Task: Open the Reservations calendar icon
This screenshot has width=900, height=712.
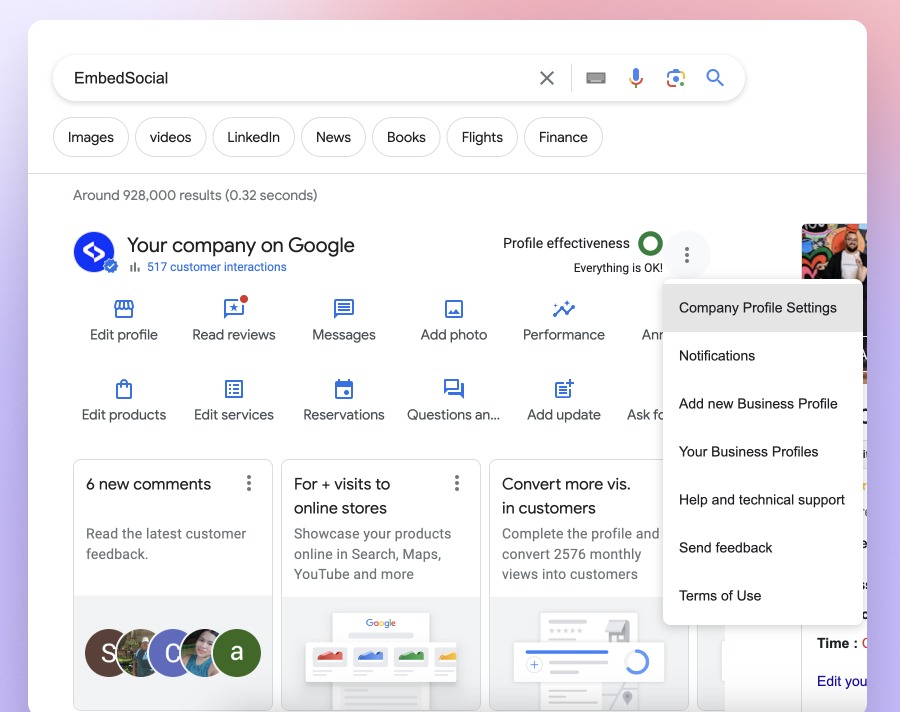Action: (x=343, y=390)
